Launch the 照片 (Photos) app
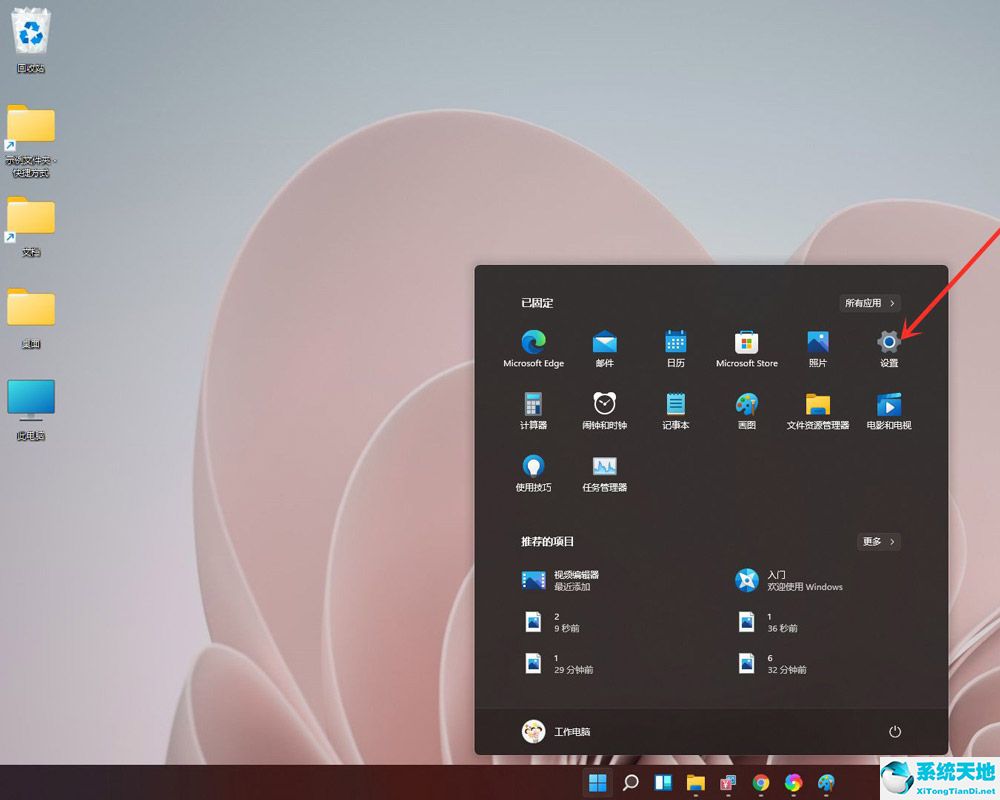 point(817,343)
